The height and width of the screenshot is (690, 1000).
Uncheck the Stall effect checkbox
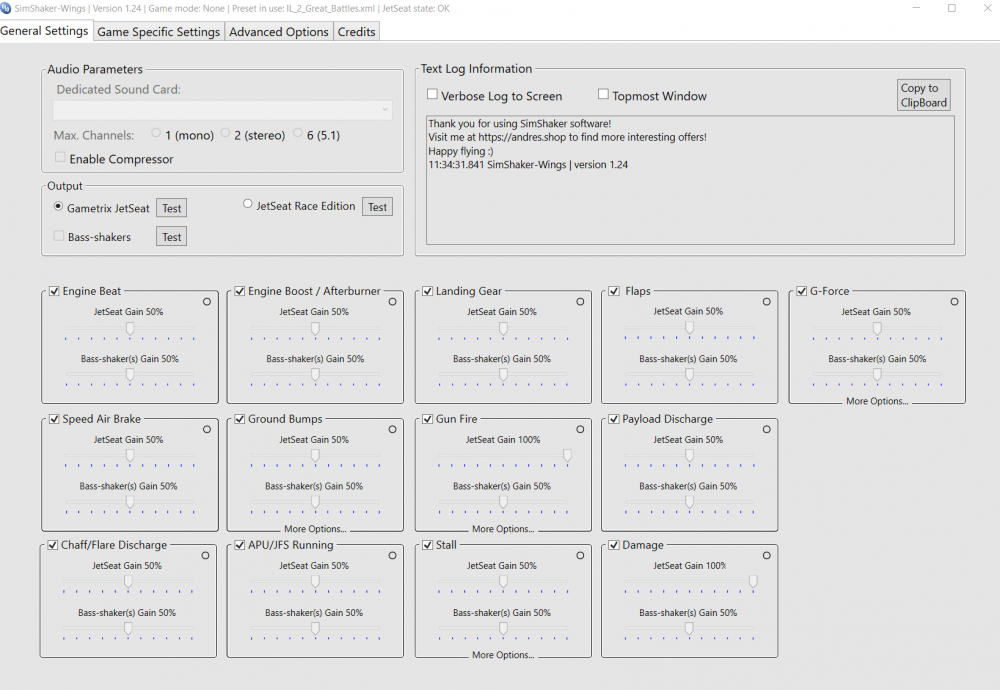click(x=427, y=545)
